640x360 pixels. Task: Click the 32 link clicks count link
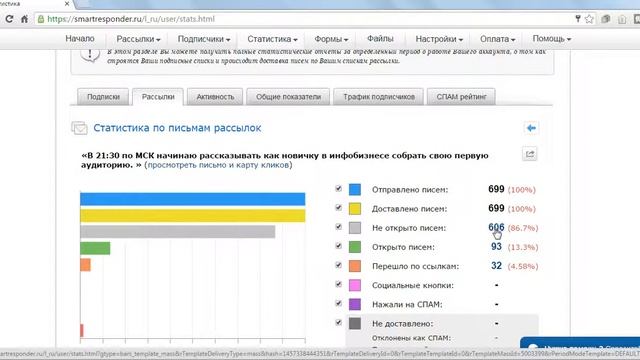[x=496, y=266]
